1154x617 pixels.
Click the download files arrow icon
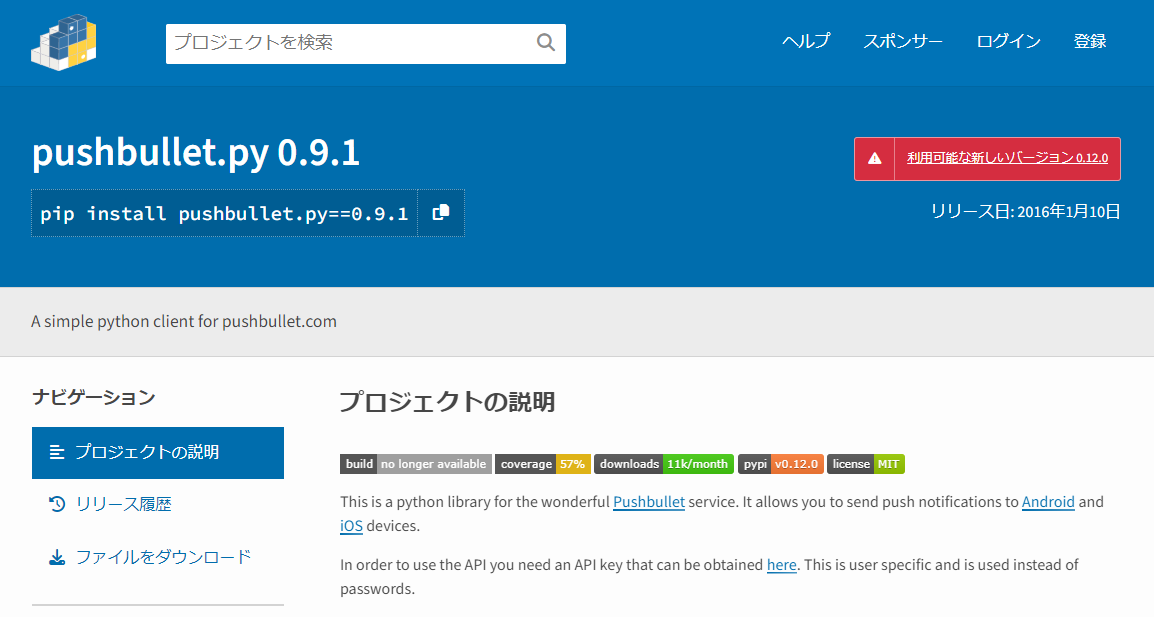coord(57,557)
